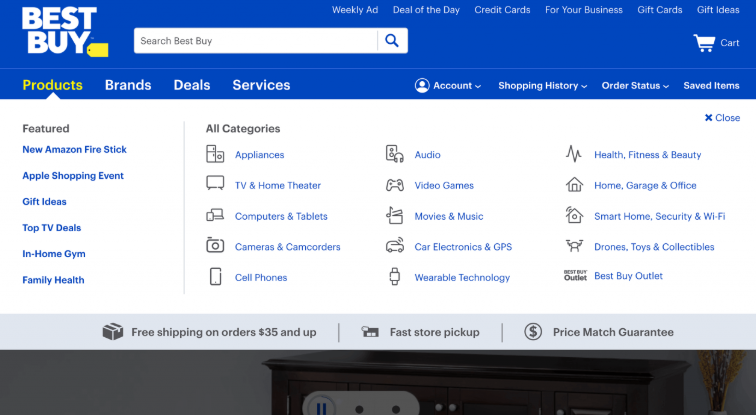This screenshot has height=415, width=756.
Task: Click the Video Games controller icon
Action: (394, 185)
